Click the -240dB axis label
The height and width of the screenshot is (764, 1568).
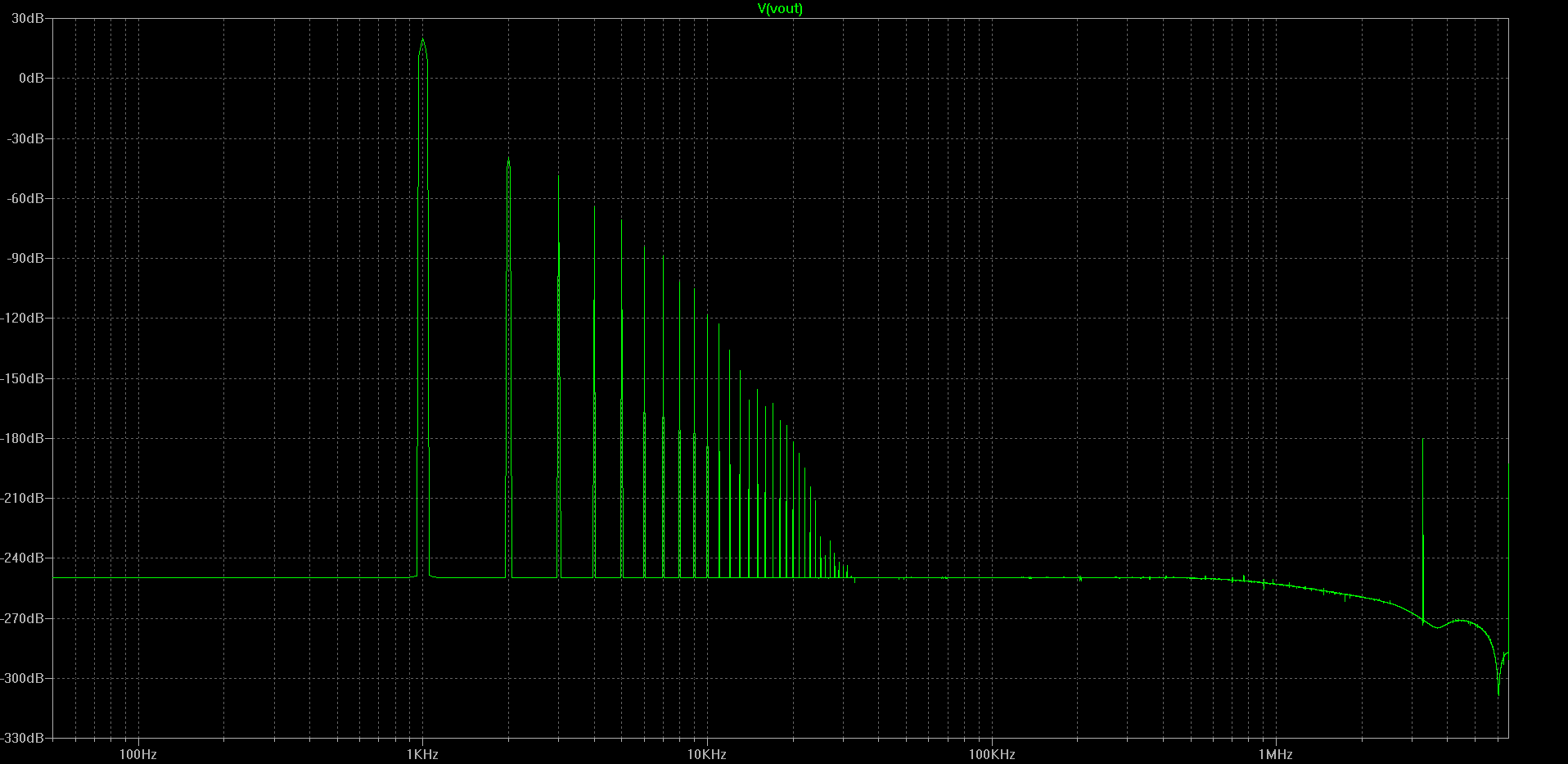pyautogui.click(x=23, y=558)
